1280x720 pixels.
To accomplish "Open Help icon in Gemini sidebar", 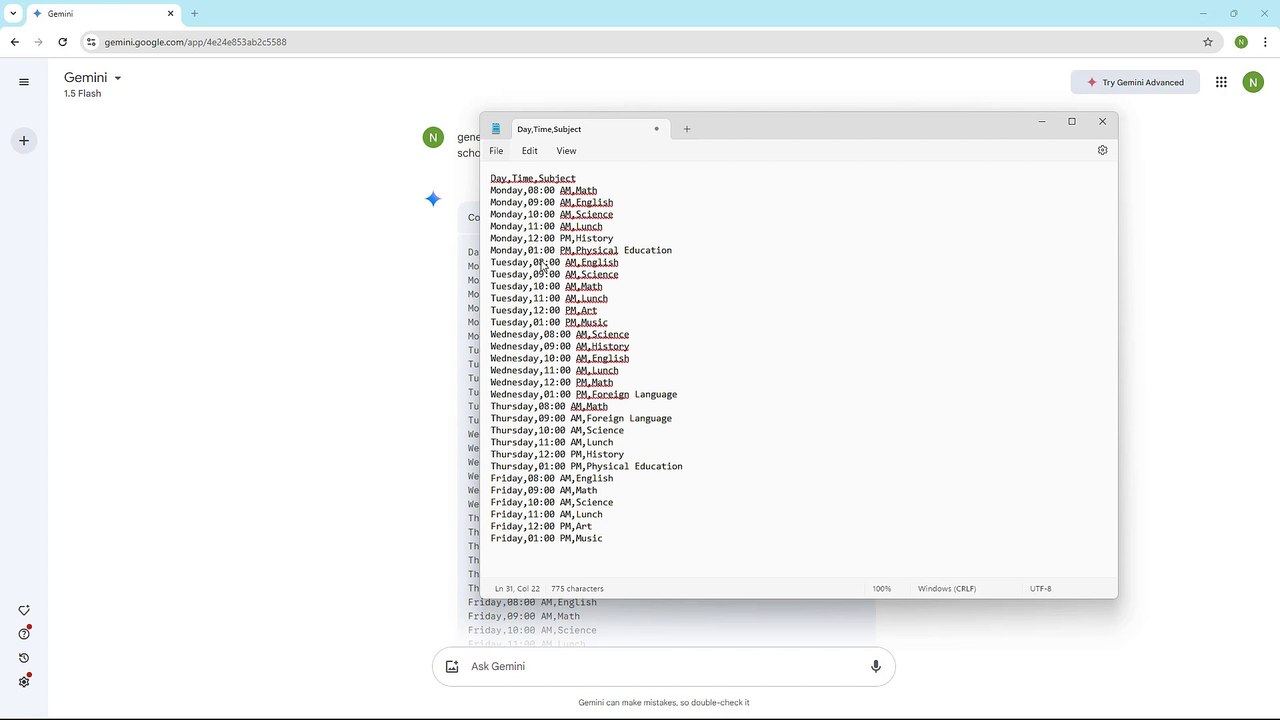I will (x=24, y=634).
